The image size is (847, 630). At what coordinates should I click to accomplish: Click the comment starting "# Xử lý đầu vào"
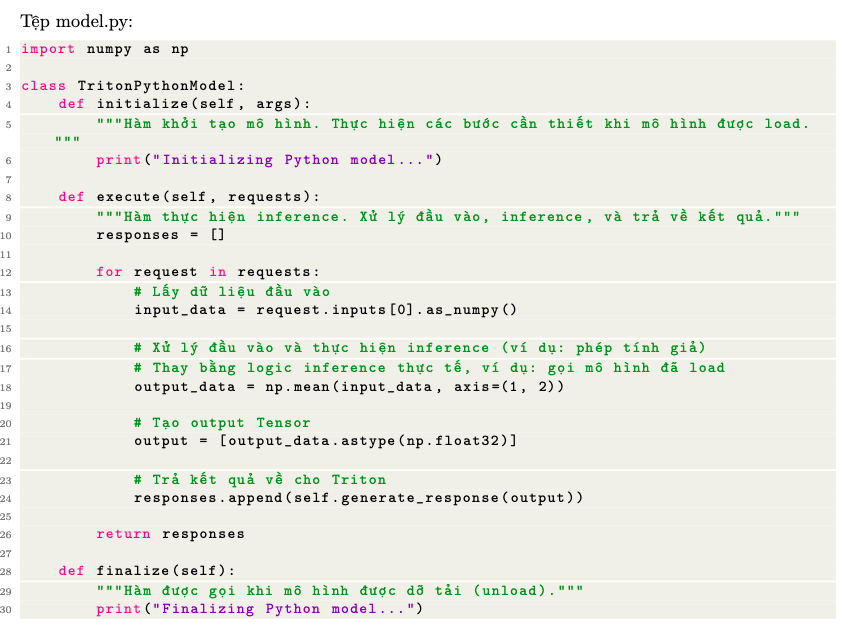point(420,347)
